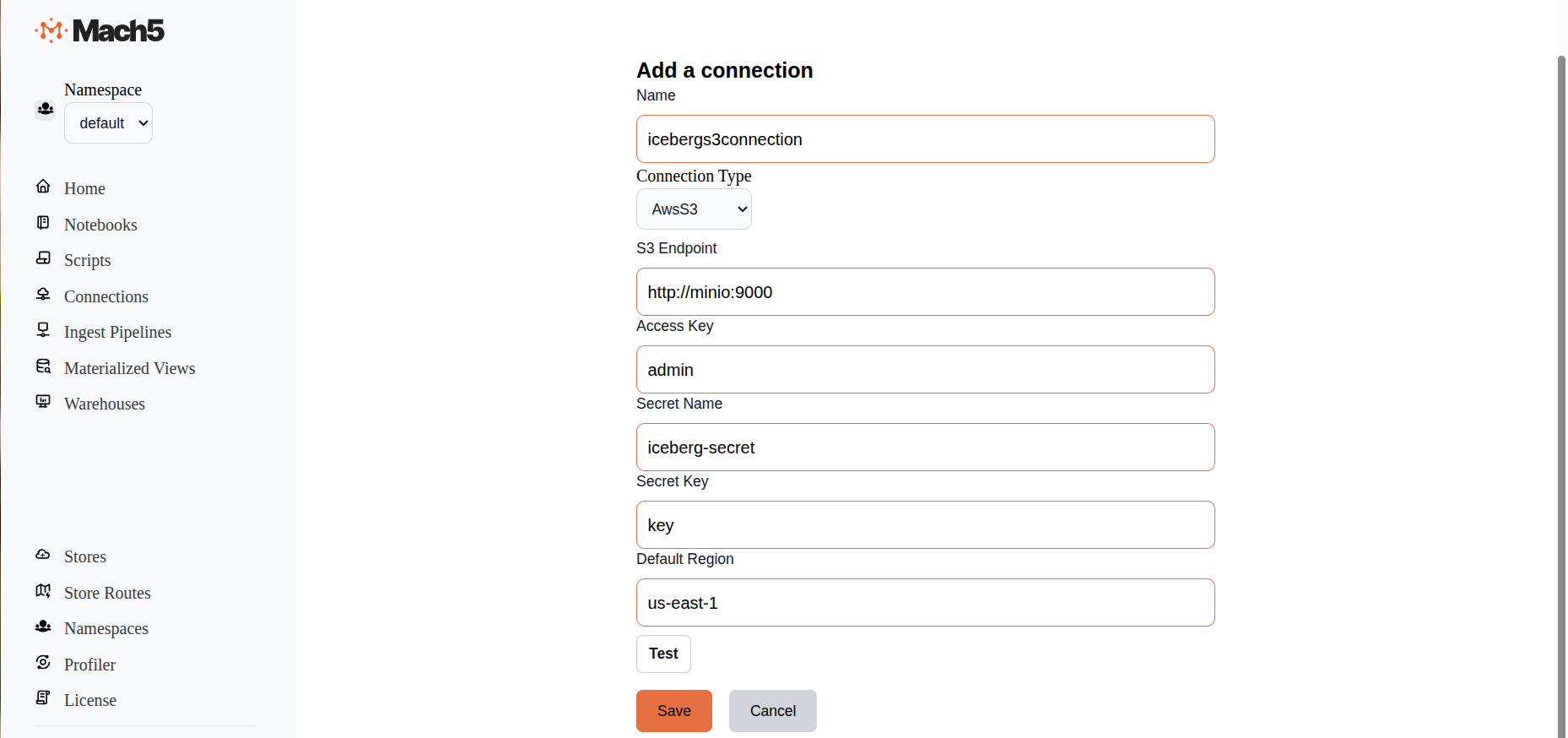Navigate to Namespaces page

coord(105,629)
